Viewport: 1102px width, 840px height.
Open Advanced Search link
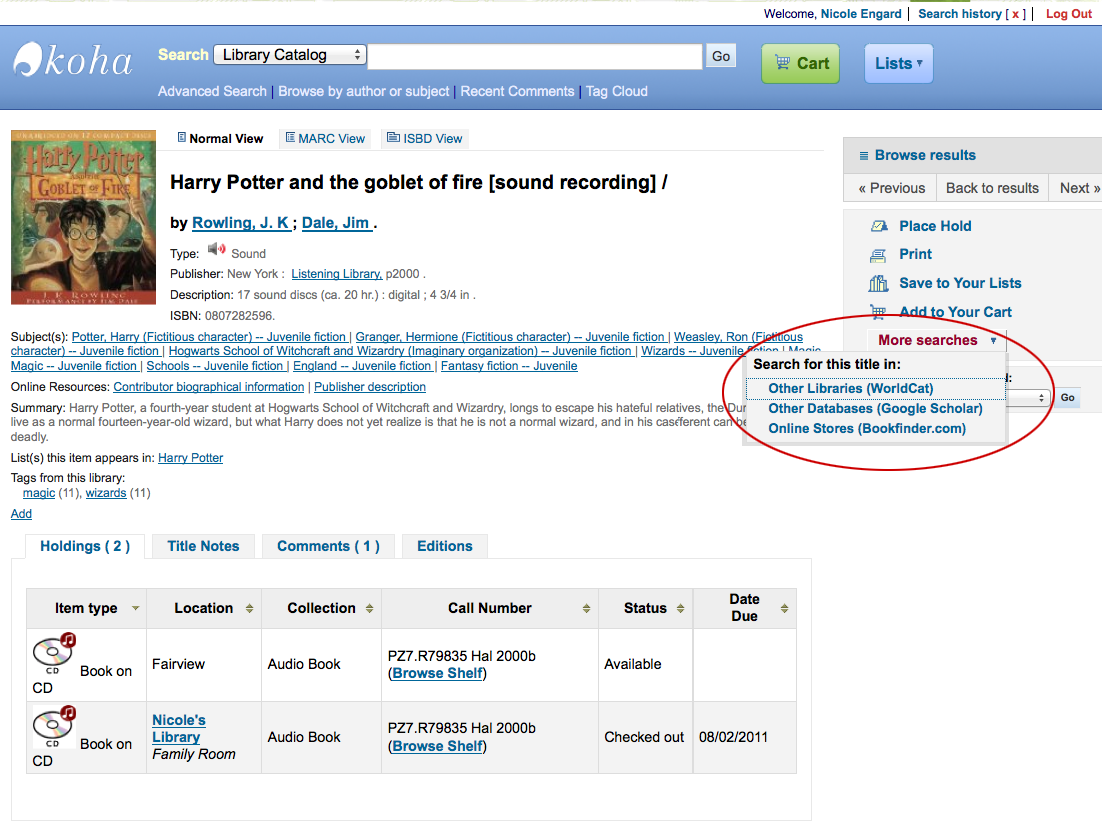tap(212, 91)
